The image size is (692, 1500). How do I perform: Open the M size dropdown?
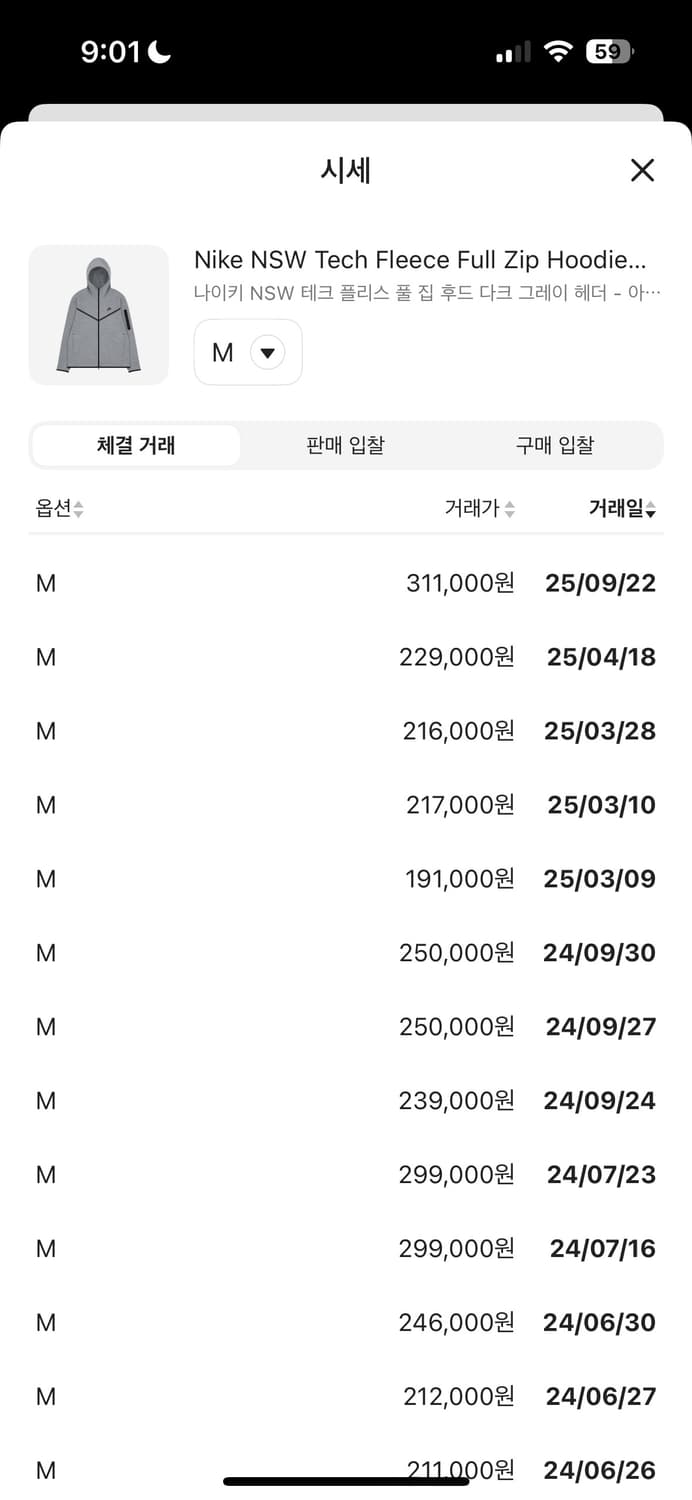pos(248,352)
